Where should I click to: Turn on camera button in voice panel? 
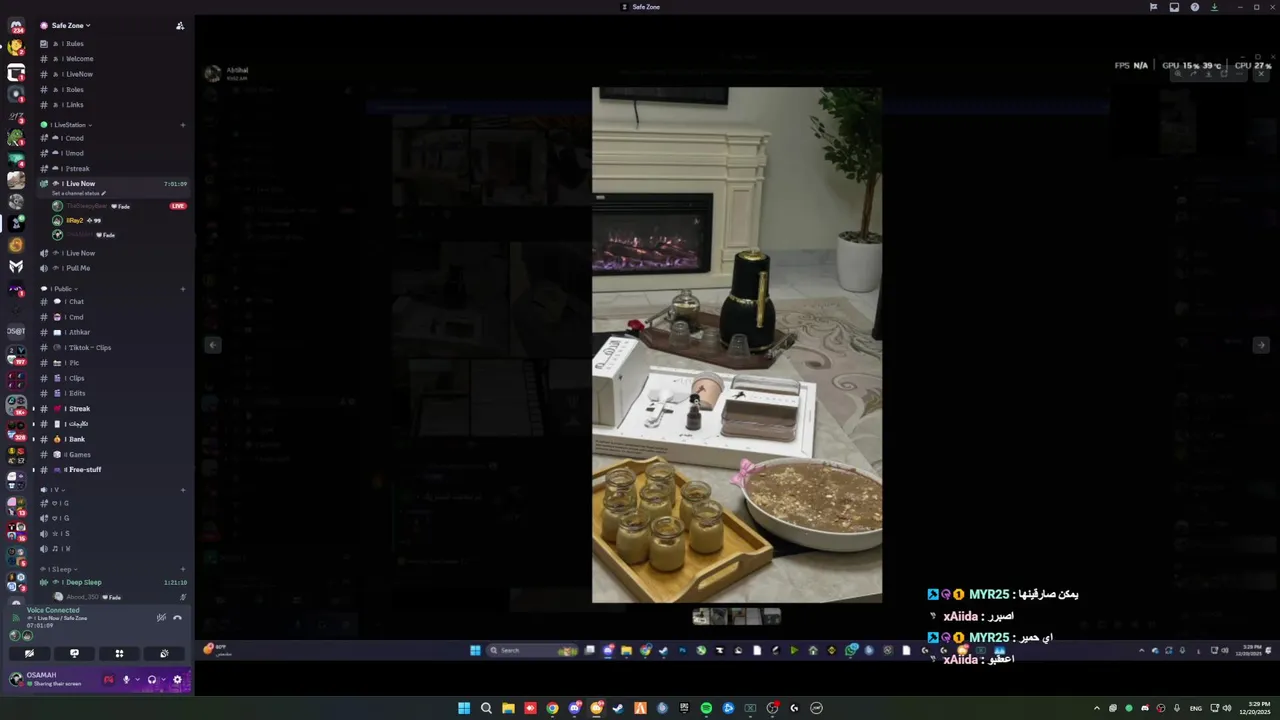29,653
